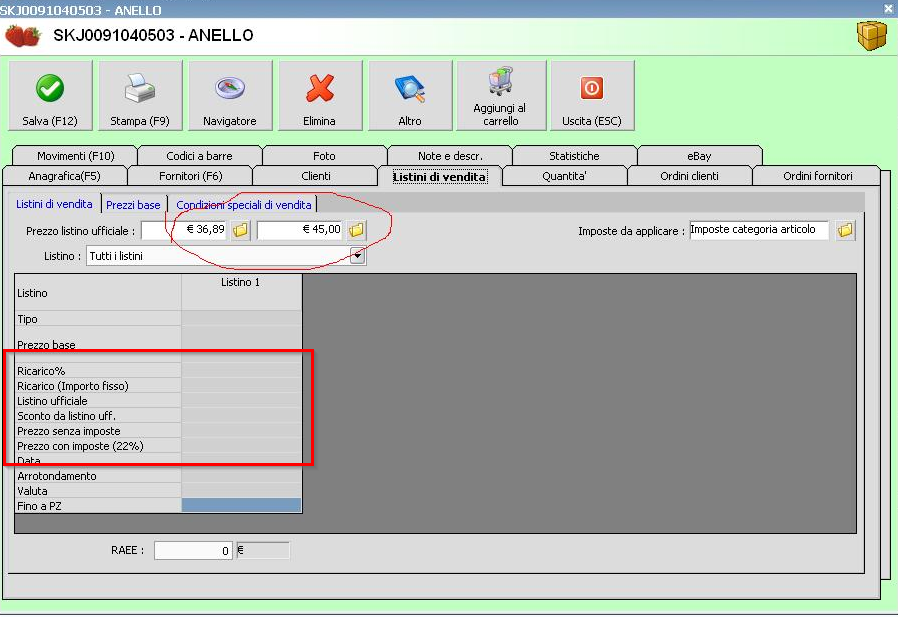Open the Altro magnifier button
The image size is (898, 617).
coord(410,96)
